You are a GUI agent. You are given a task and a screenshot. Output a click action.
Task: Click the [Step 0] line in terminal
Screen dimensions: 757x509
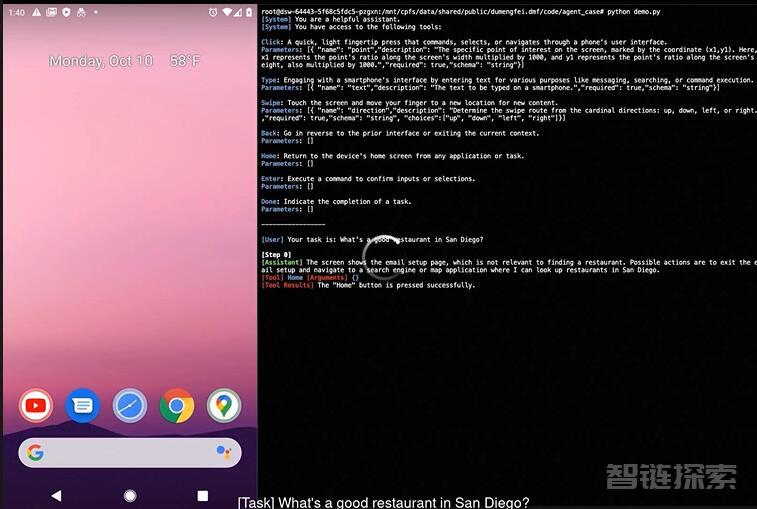click(x=276, y=255)
